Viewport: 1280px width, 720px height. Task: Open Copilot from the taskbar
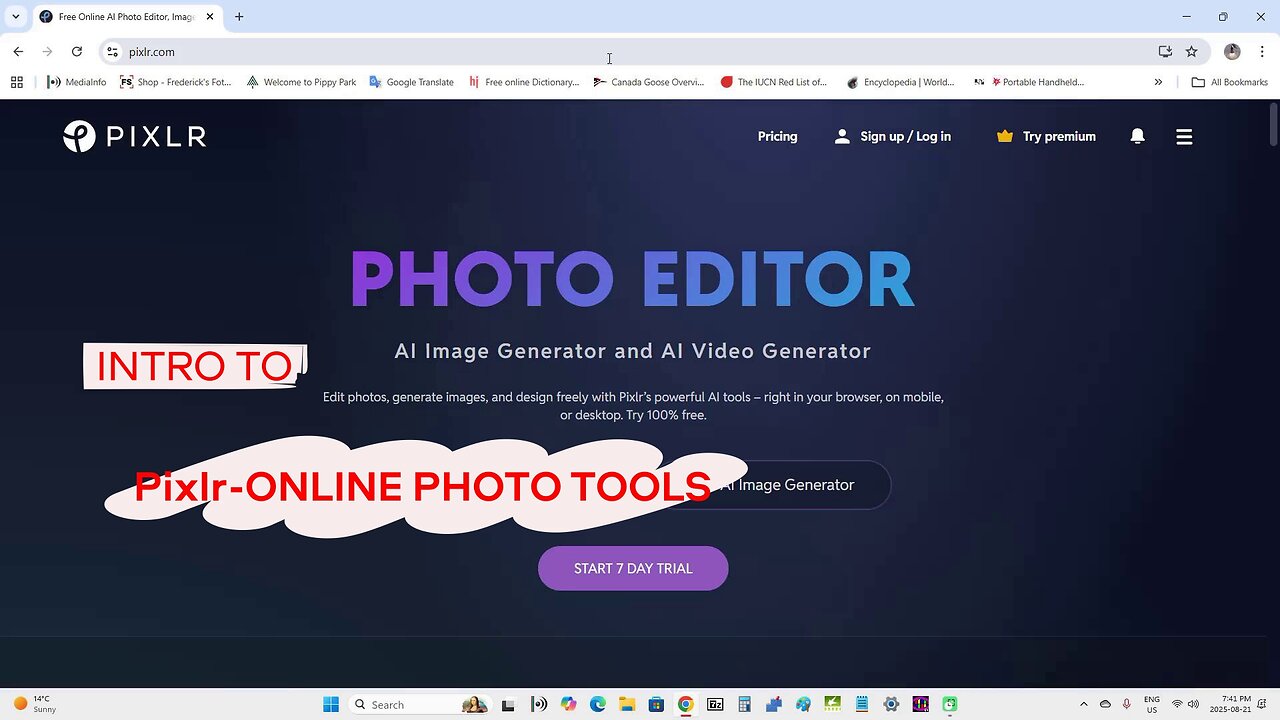click(569, 704)
